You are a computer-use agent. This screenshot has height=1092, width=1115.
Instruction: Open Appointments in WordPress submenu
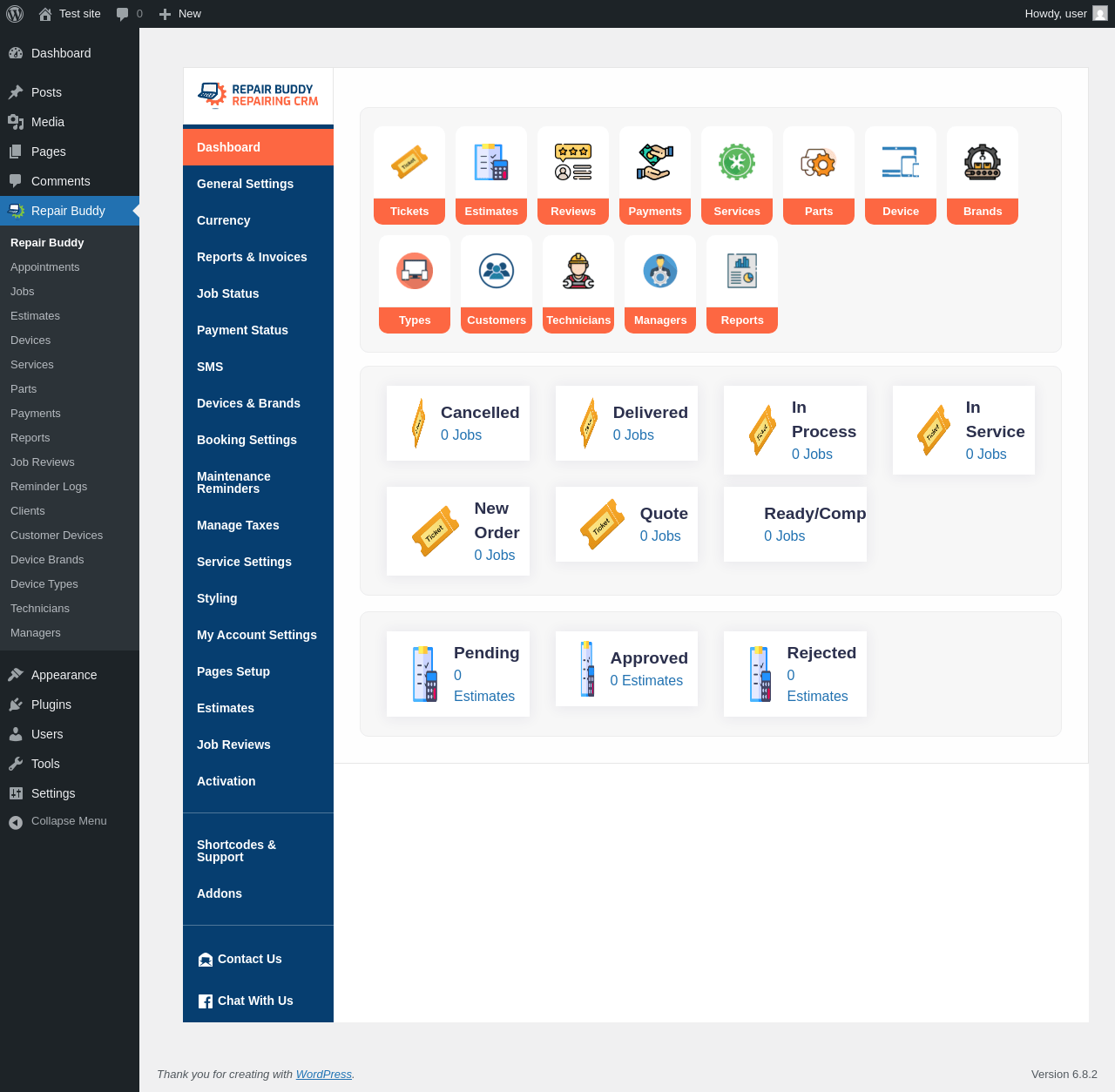point(70,267)
